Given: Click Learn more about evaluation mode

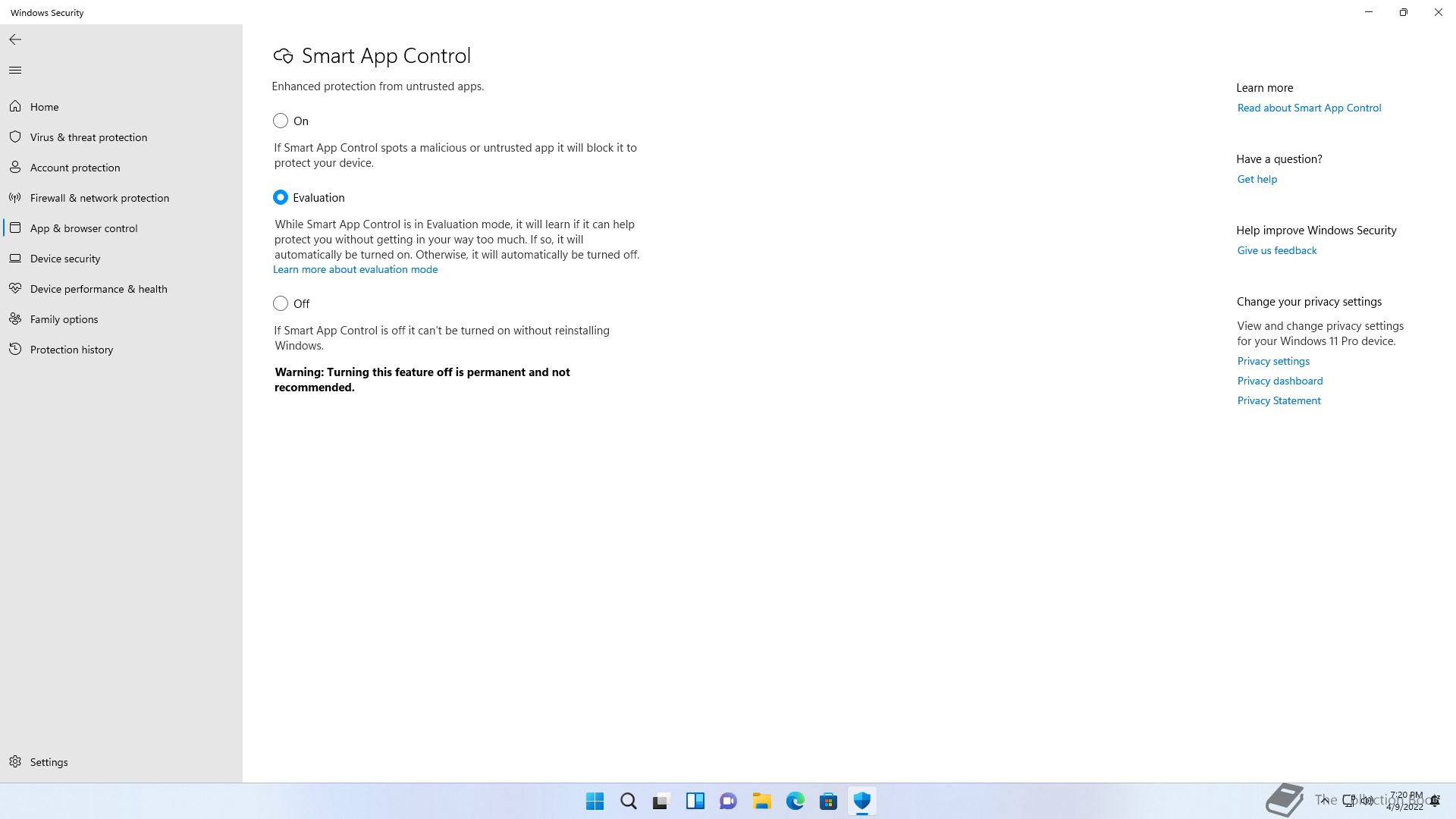Looking at the screenshot, I should pos(355,269).
